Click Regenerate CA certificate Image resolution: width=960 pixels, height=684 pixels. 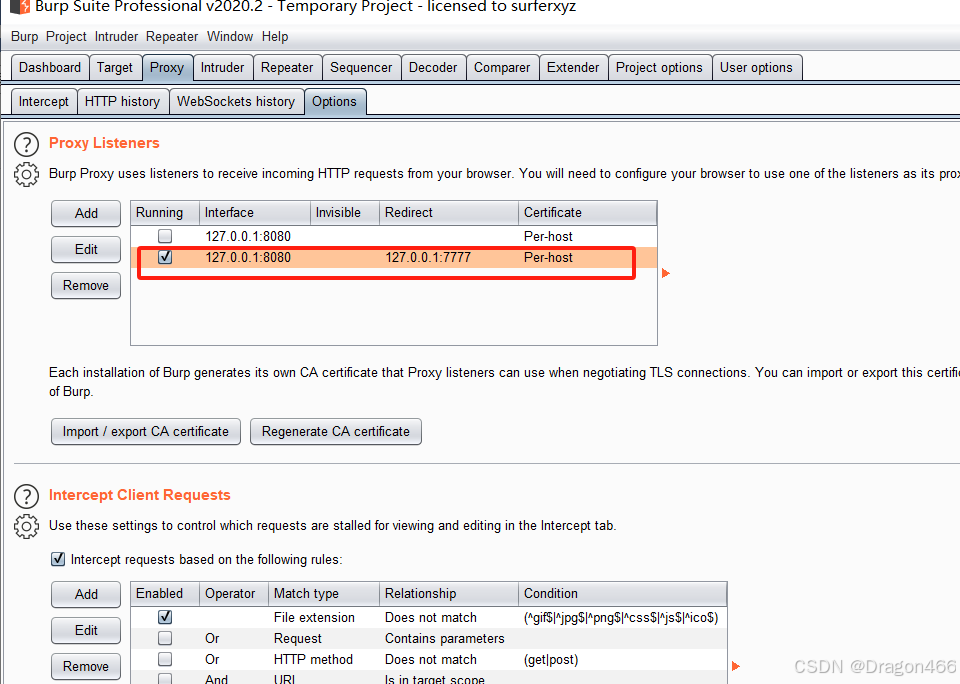pyautogui.click(x=336, y=432)
